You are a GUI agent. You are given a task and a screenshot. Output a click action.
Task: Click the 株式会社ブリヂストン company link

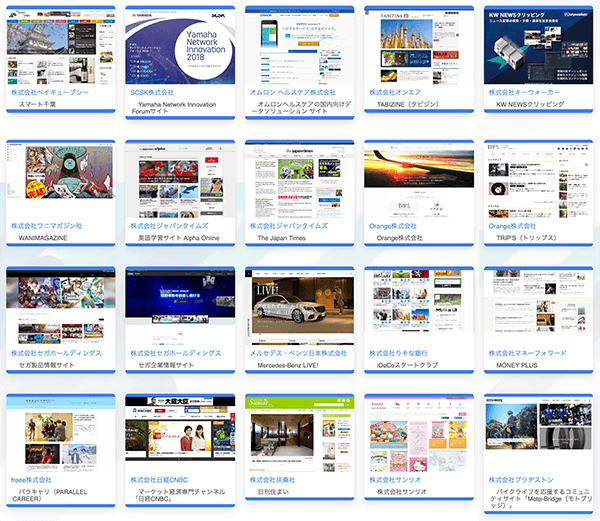pyautogui.click(x=521, y=480)
